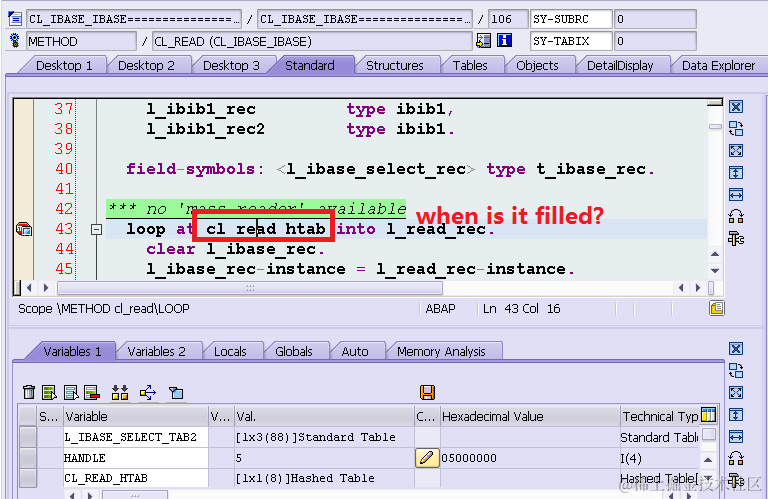Click the yellow notes icon in editor status bar

(717, 308)
